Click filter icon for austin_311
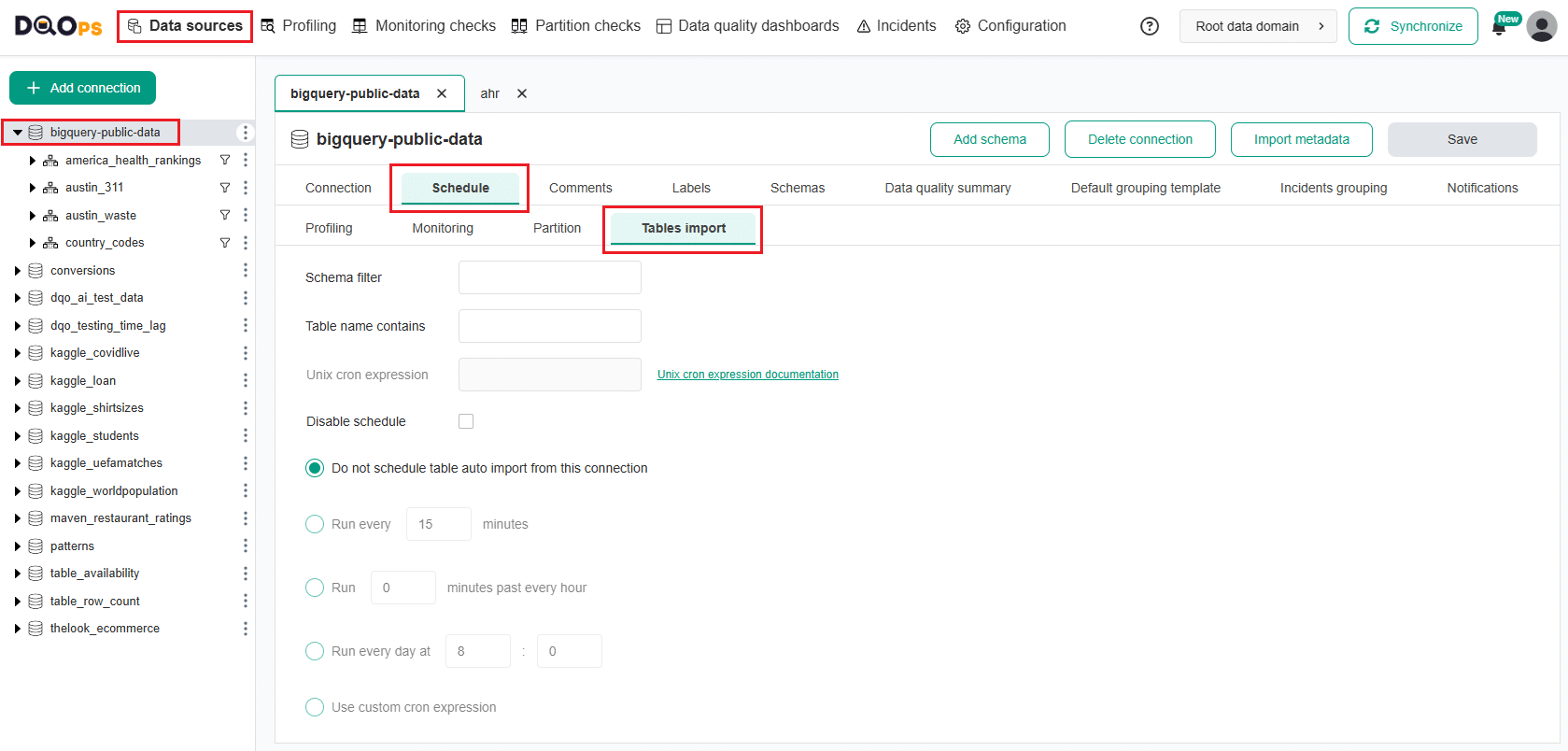This screenshot has height=751, width=1568. (x=225, y=188)
